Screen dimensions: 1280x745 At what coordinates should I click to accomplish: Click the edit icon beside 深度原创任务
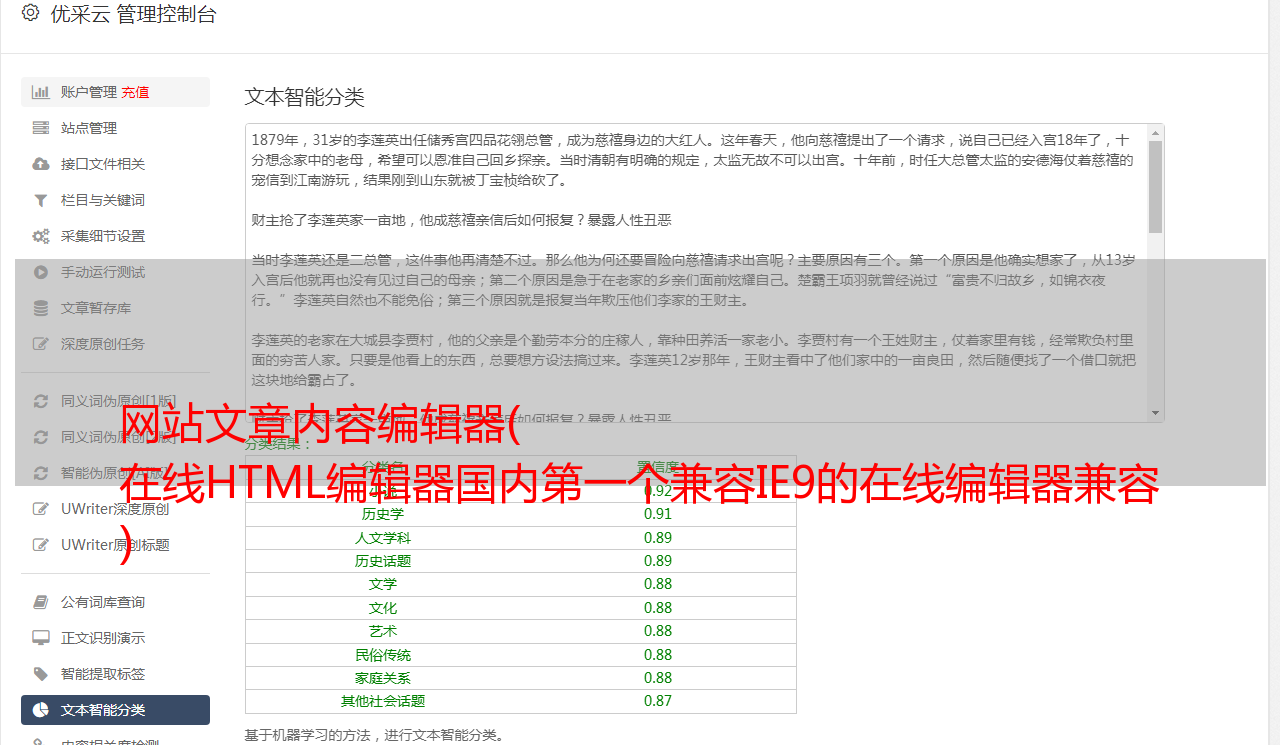click(x=41, y=344)
